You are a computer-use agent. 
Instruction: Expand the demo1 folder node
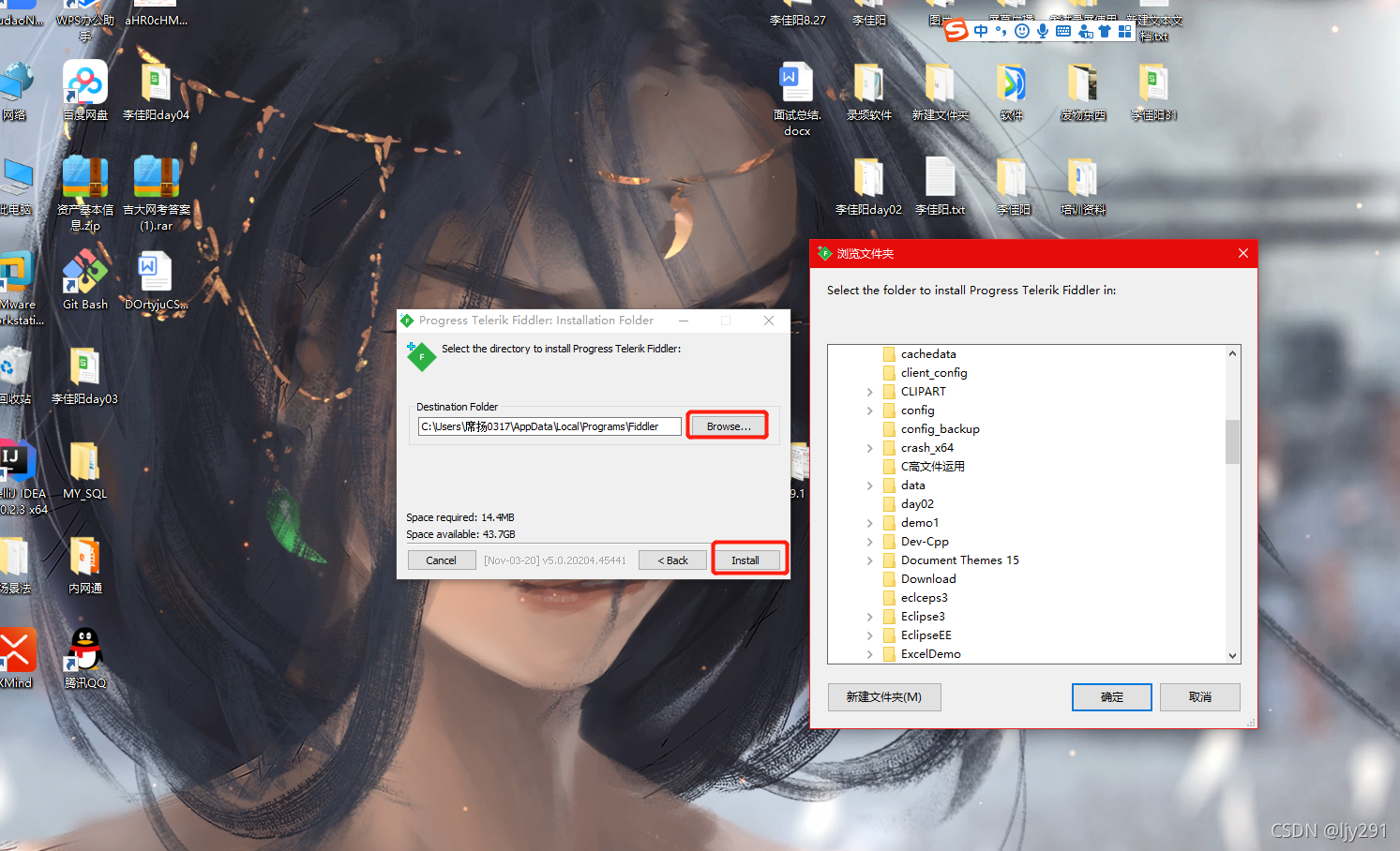point(869,523)
